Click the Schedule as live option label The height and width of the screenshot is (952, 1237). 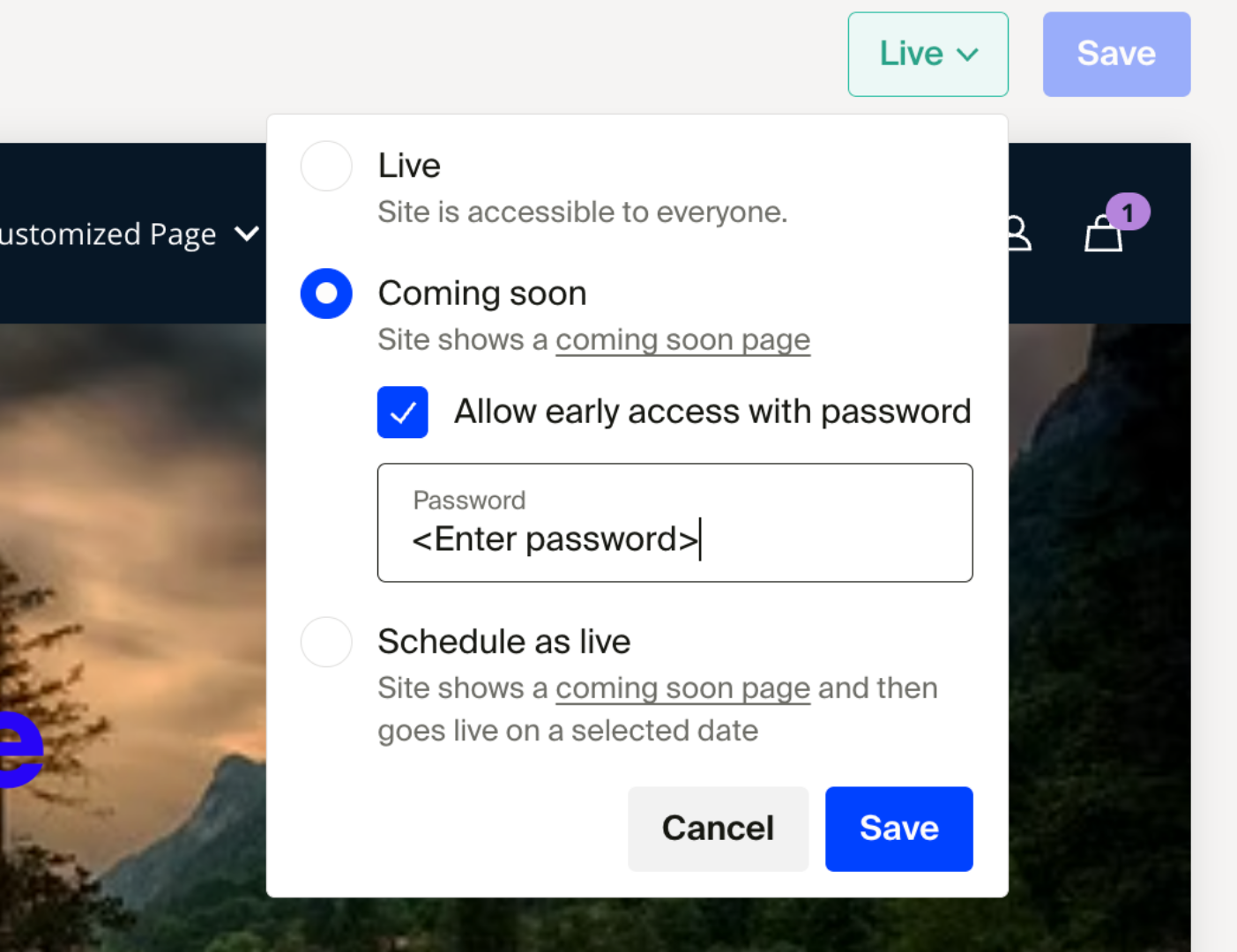point(504,642)
